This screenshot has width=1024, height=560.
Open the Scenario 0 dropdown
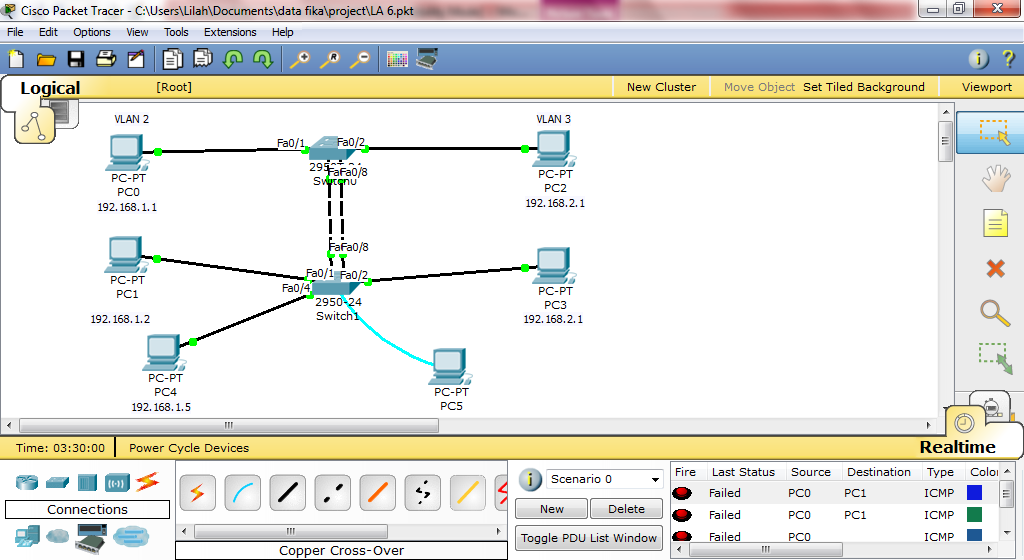[605, 479]
